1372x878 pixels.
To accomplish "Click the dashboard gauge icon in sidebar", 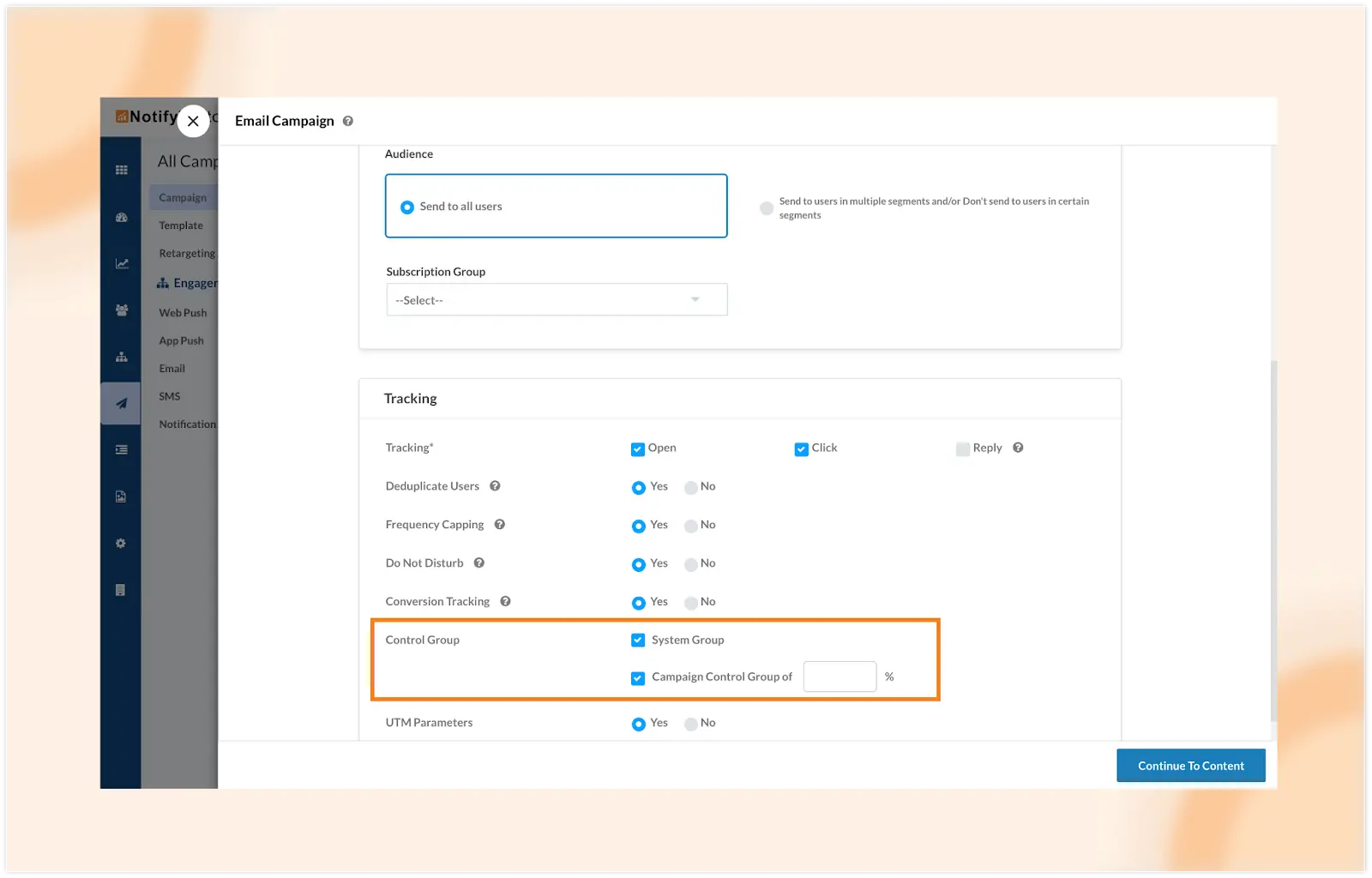I will pyautogui.click(x=121, y=218).
